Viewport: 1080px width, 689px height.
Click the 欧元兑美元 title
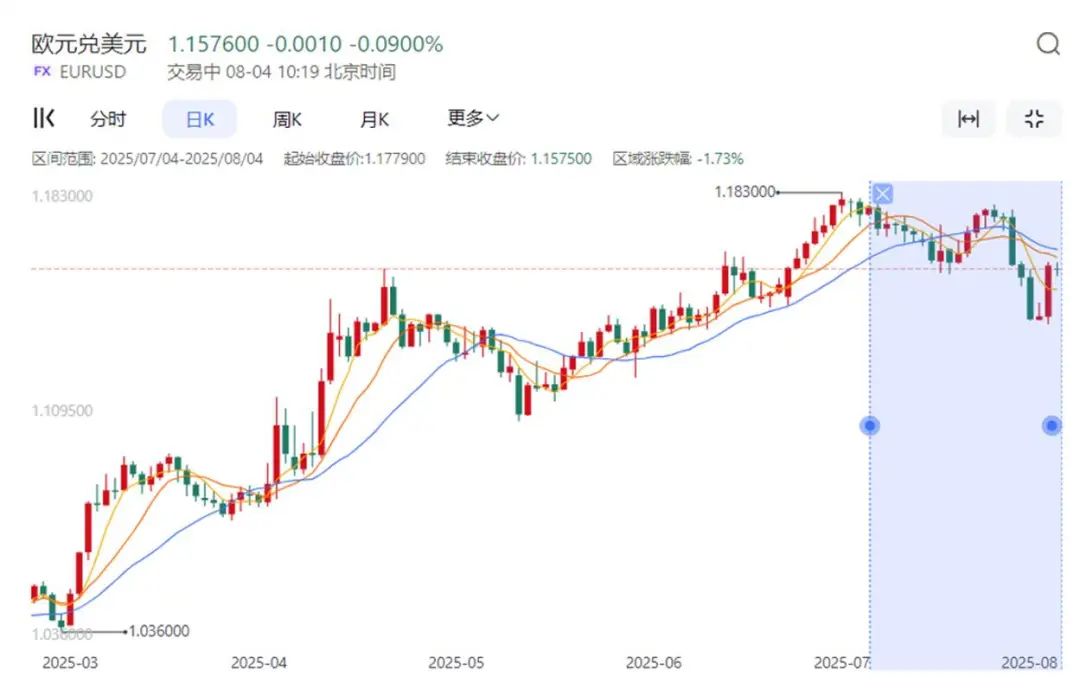click(x=89, y=44)
